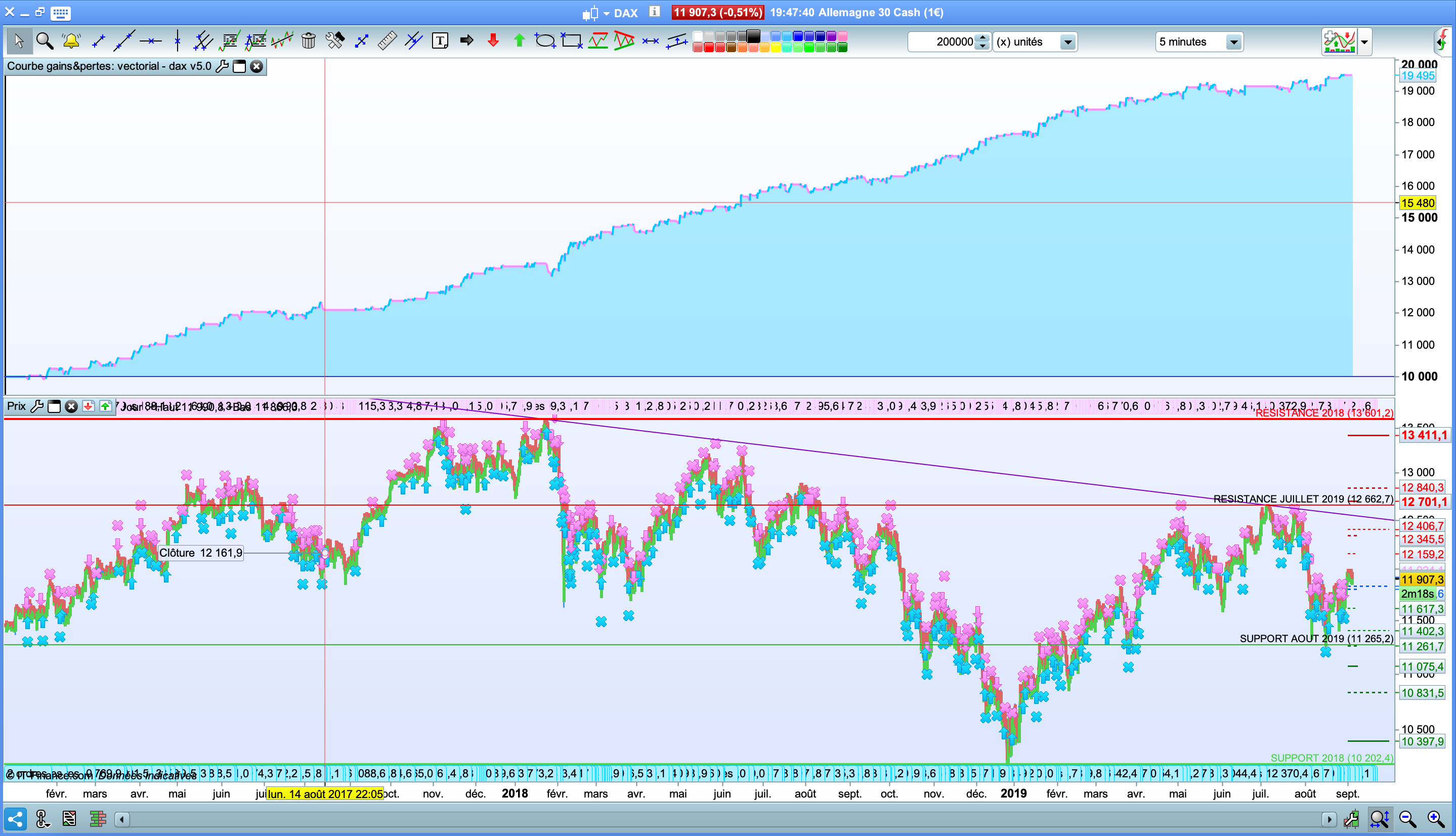This screenshot has height=836, width=1456.
Task: Click the Courbe gains&pertes panel title
Action: (x=109, y=67)
